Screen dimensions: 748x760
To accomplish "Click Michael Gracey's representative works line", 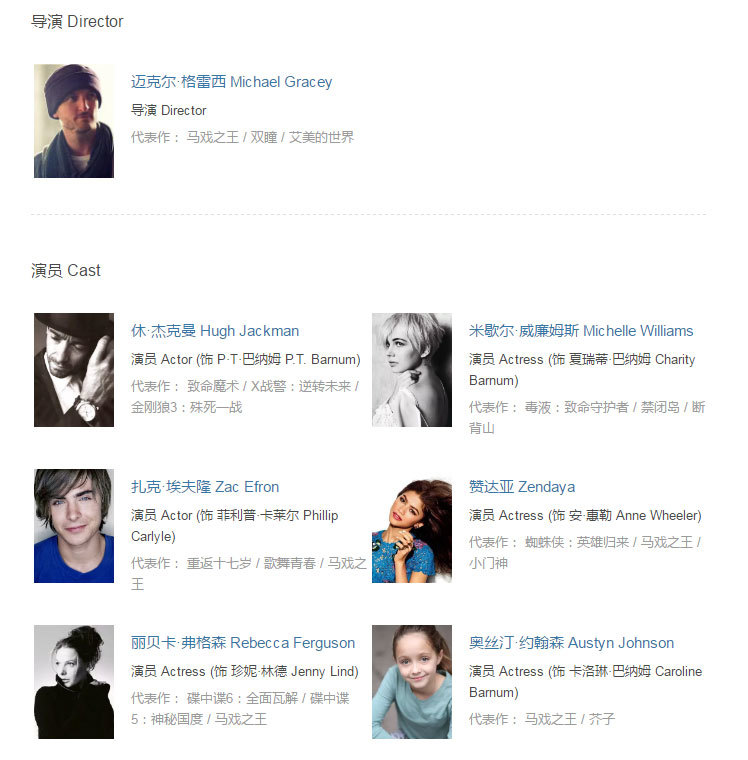I will tap(242, 137).
